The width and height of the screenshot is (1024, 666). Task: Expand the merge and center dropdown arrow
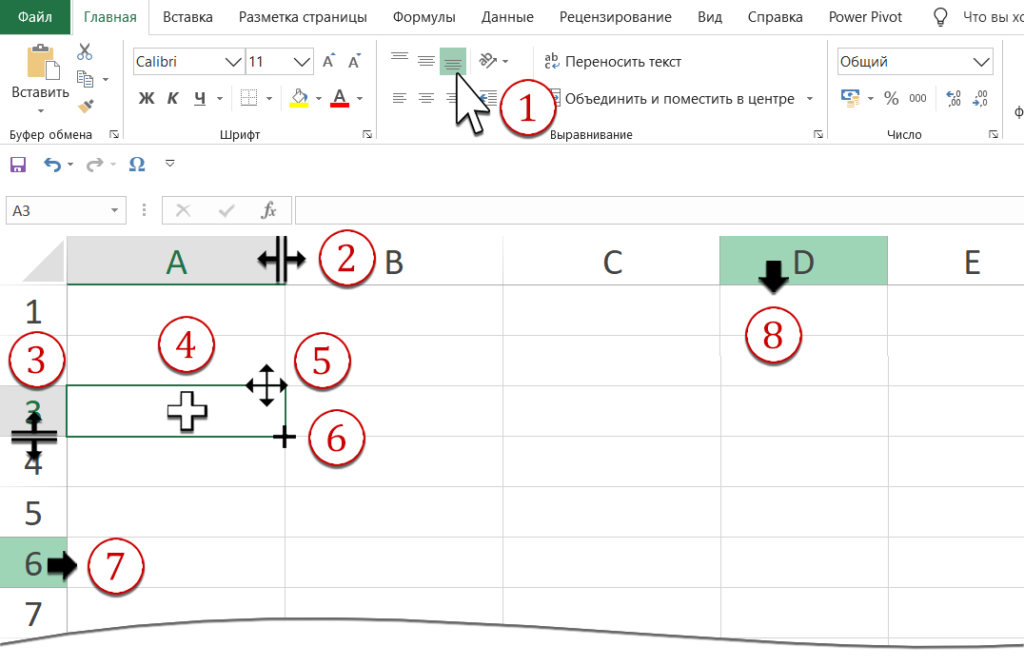(810, 99)
